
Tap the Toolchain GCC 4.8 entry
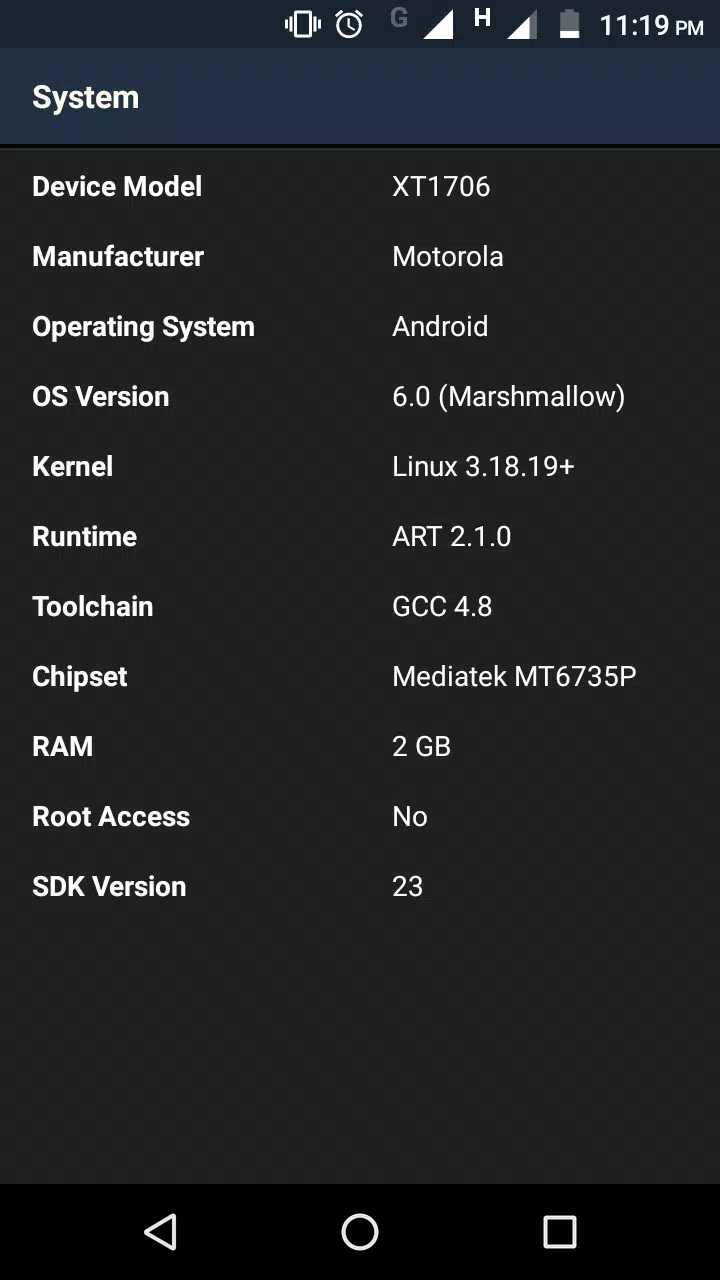click(360, 606)
